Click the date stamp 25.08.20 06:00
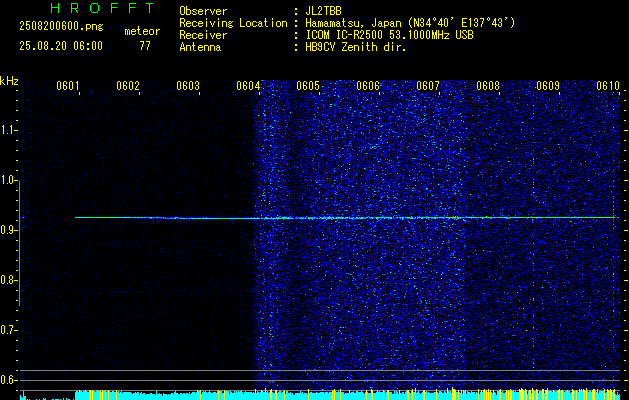This screenshot has height=400, width=629. (61, 46)
